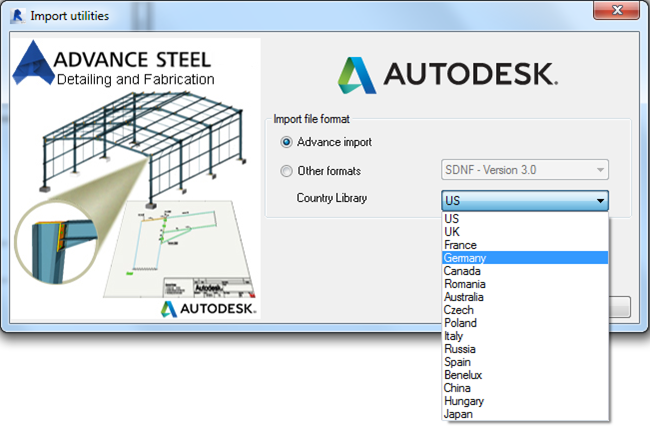Pick Benelux in the library list
Screen dimensions: 650x429
click(x=525, y=375)
